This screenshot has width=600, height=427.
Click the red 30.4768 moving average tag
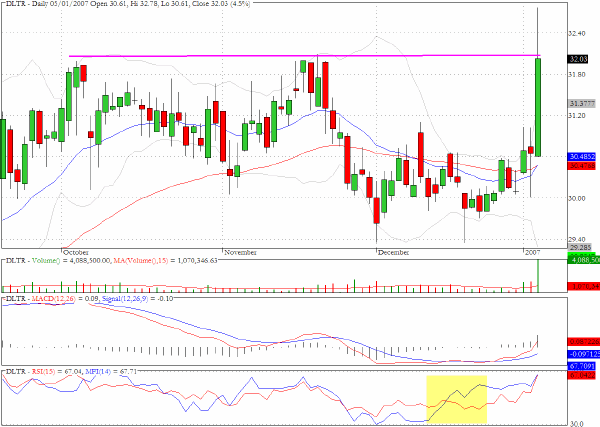582,166
